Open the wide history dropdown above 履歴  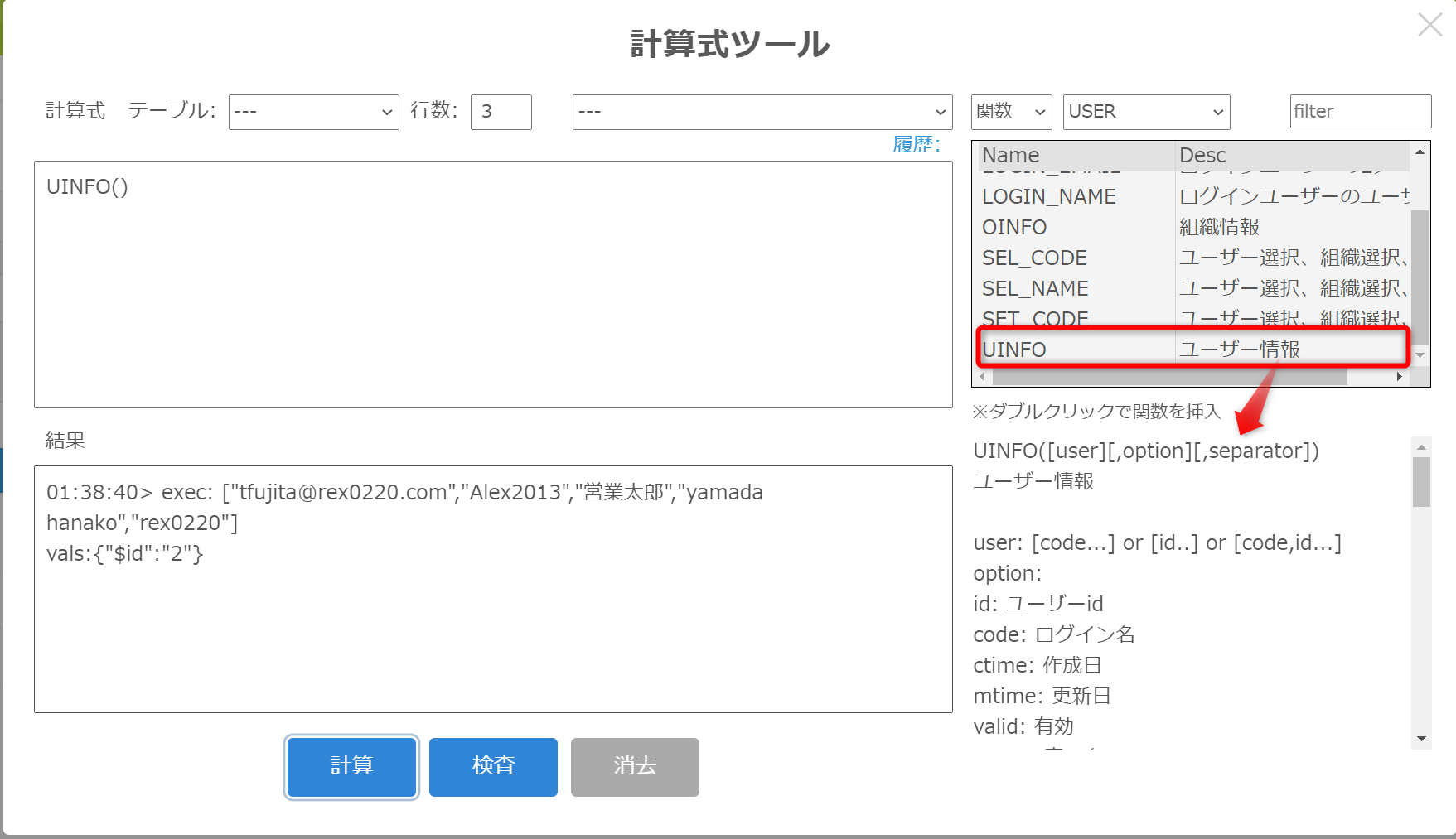[x=762, y=112]
